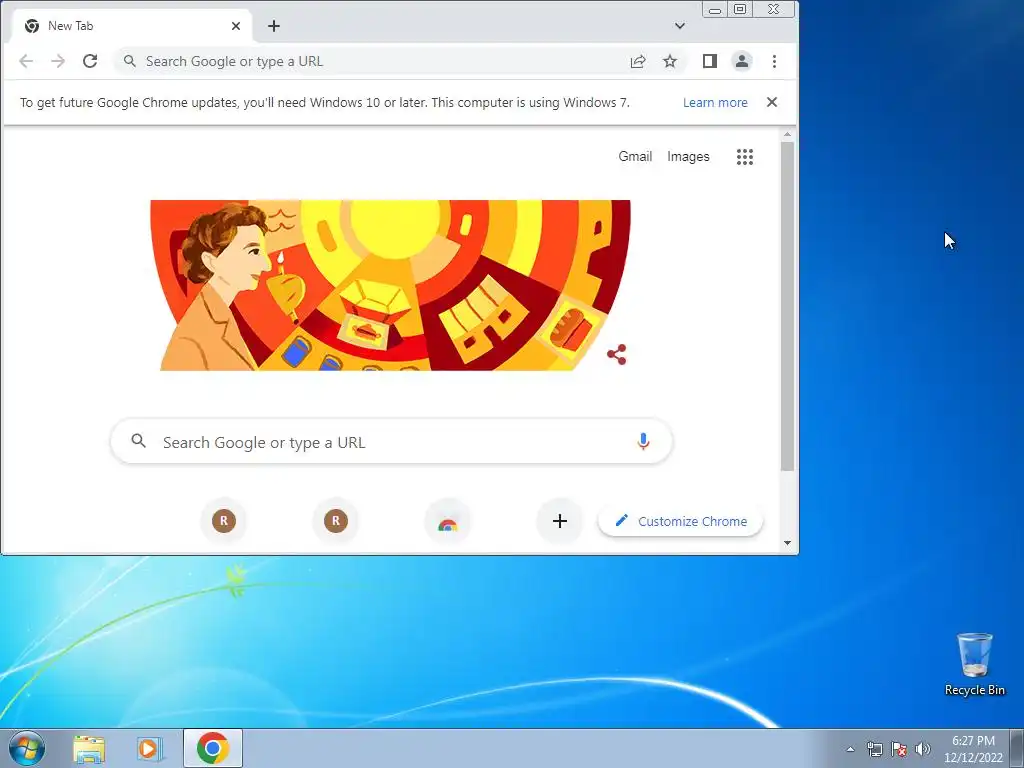This screenshot has height=768, width=1024.
Task: Start voice search with microphone icon
Action: 643,441
